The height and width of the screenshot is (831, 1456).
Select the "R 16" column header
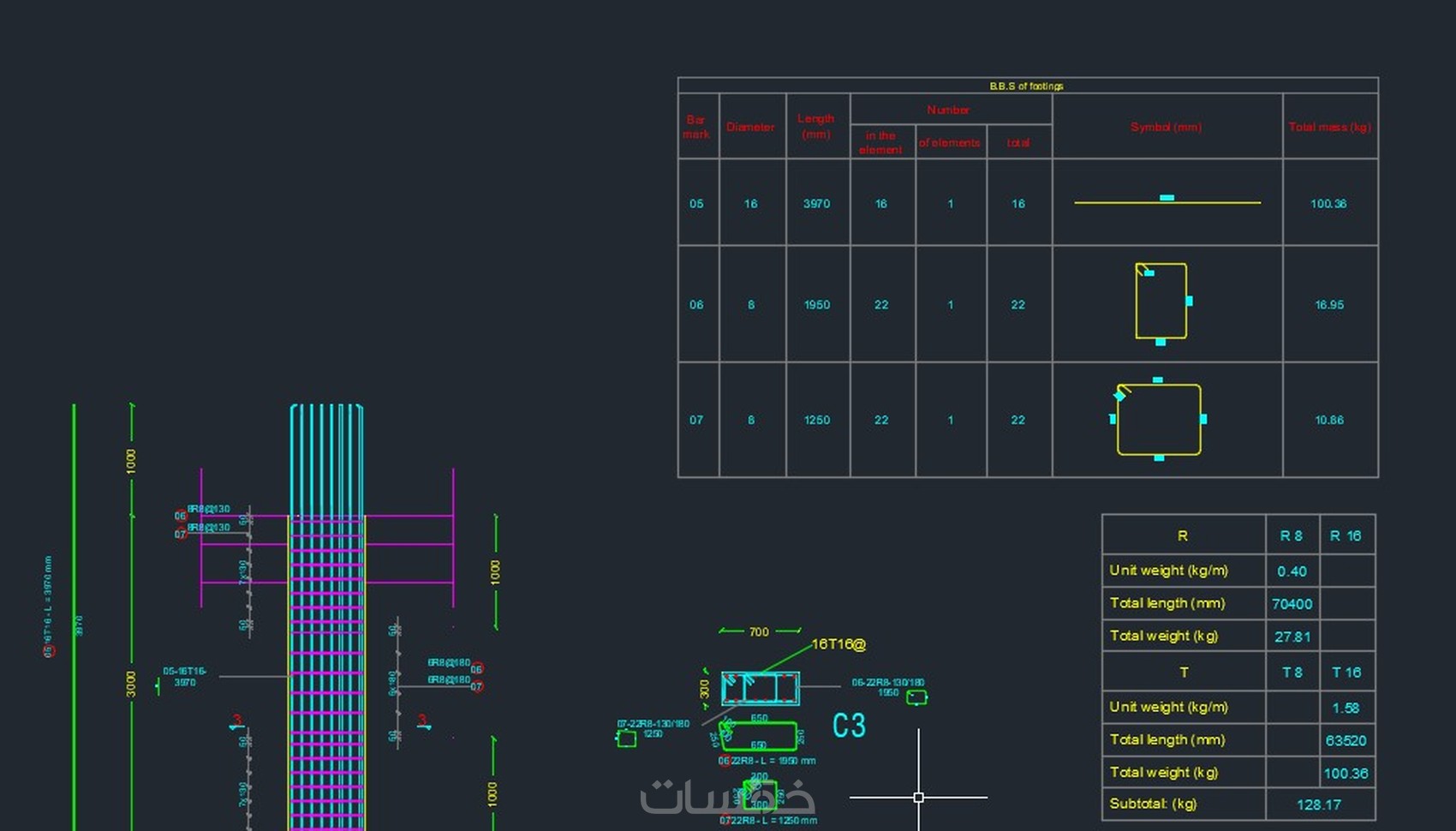(x=1346, y=535)
